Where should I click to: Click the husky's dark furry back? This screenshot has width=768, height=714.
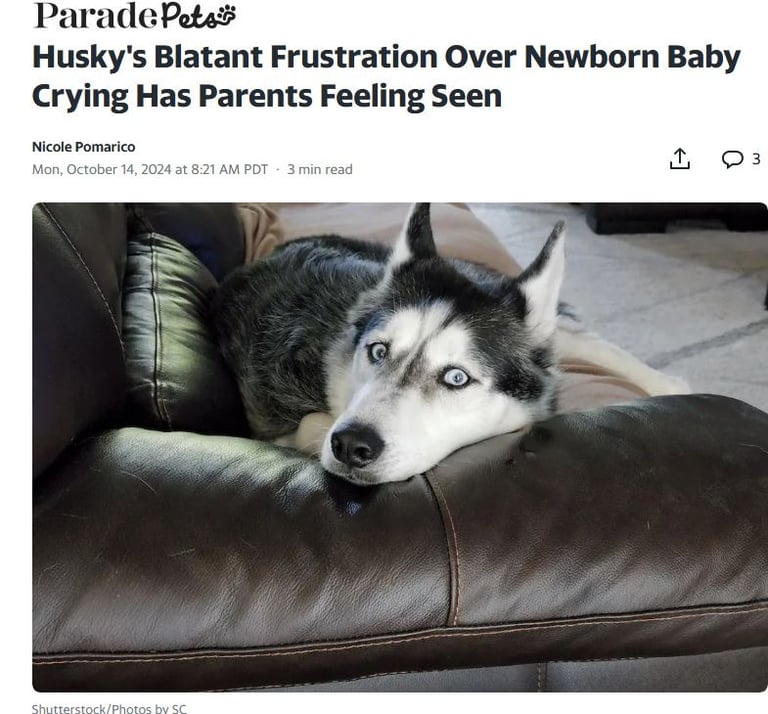(284, 313)
